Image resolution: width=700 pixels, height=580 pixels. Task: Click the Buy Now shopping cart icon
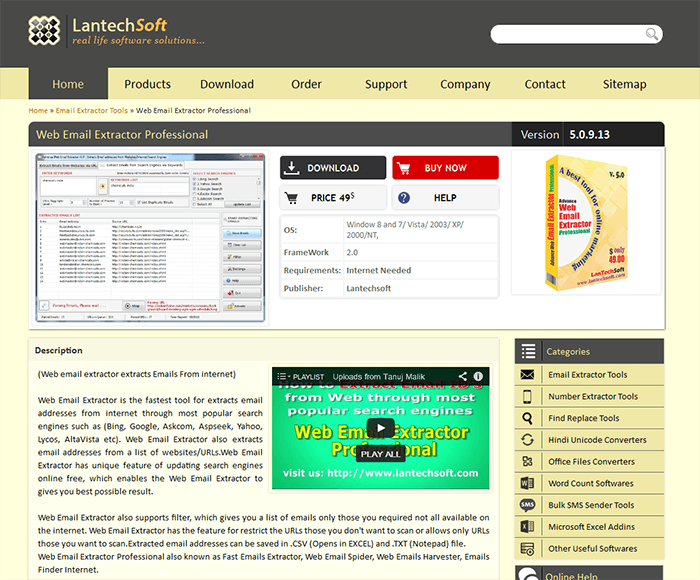tap(404, 168)
